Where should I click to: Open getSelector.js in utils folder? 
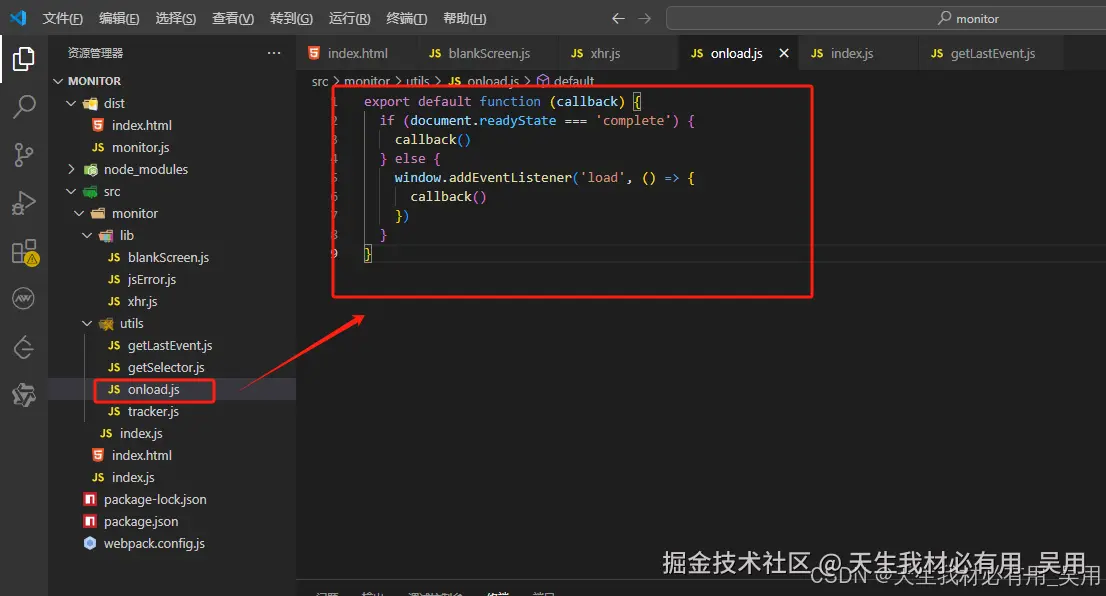tap(166, 367)
